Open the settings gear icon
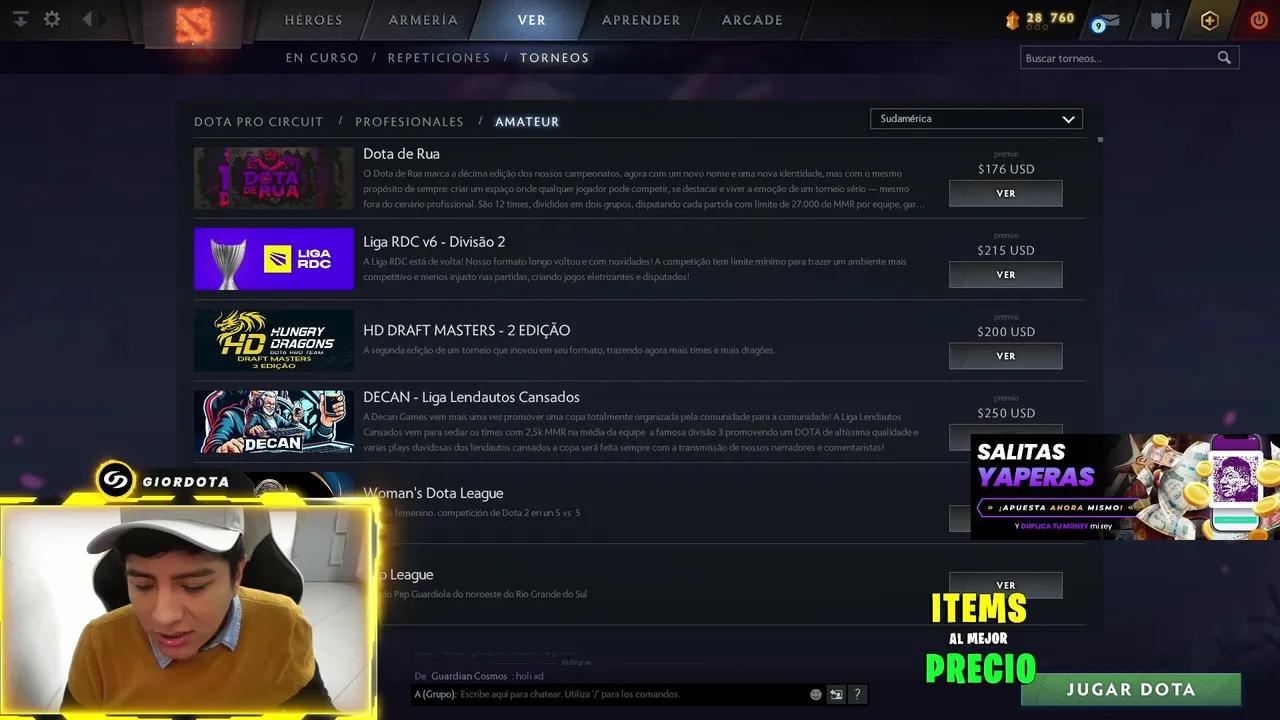 click(52, 19)
